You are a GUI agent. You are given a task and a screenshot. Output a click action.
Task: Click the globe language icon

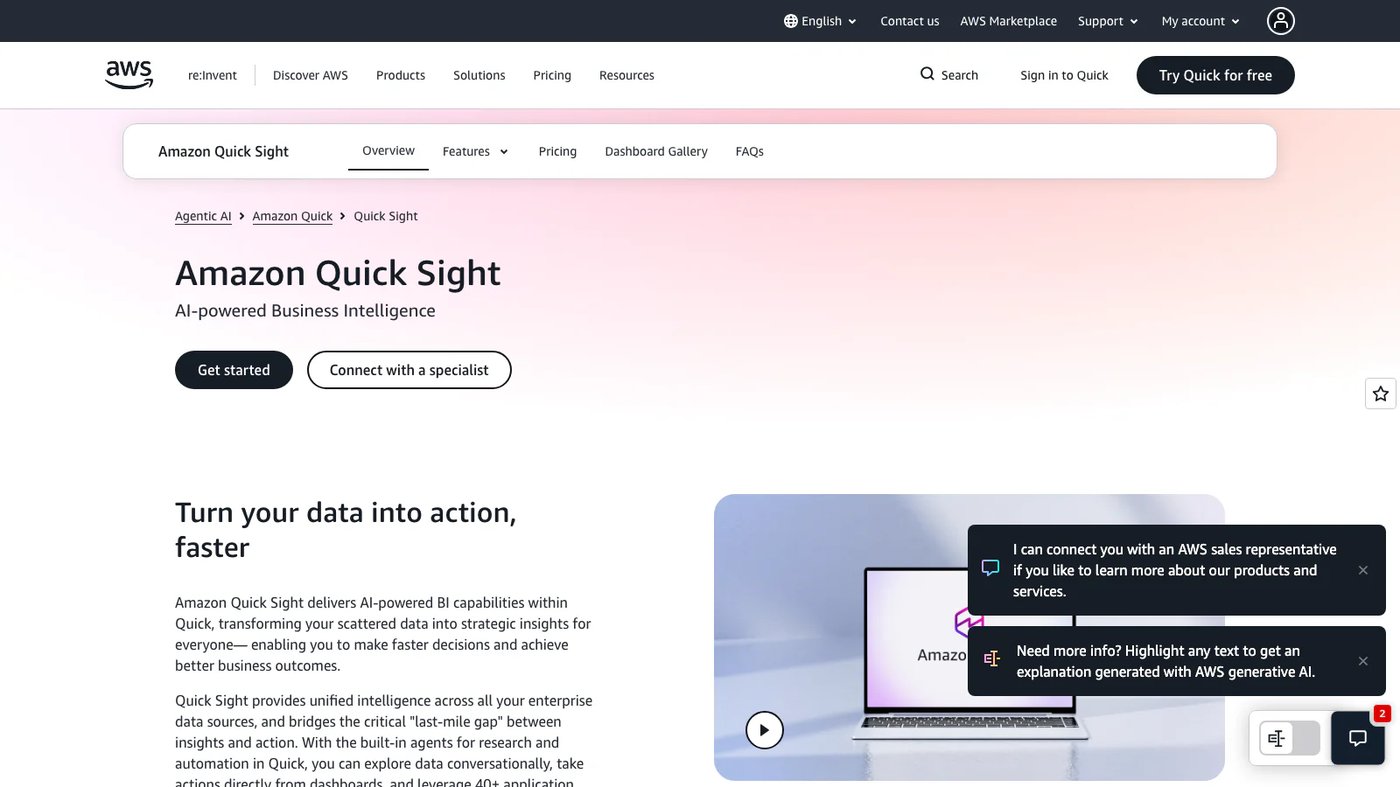[791, 21]
